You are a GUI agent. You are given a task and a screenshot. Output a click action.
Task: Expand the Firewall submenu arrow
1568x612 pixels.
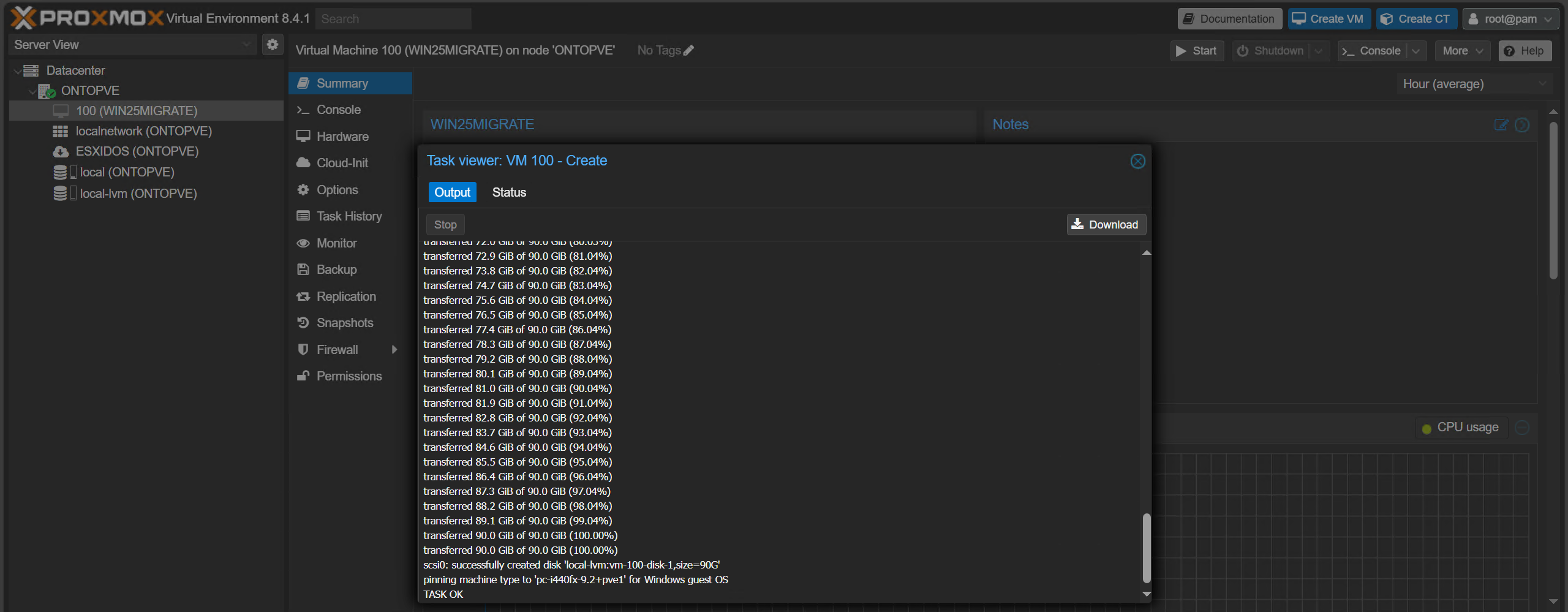(394, 350)
